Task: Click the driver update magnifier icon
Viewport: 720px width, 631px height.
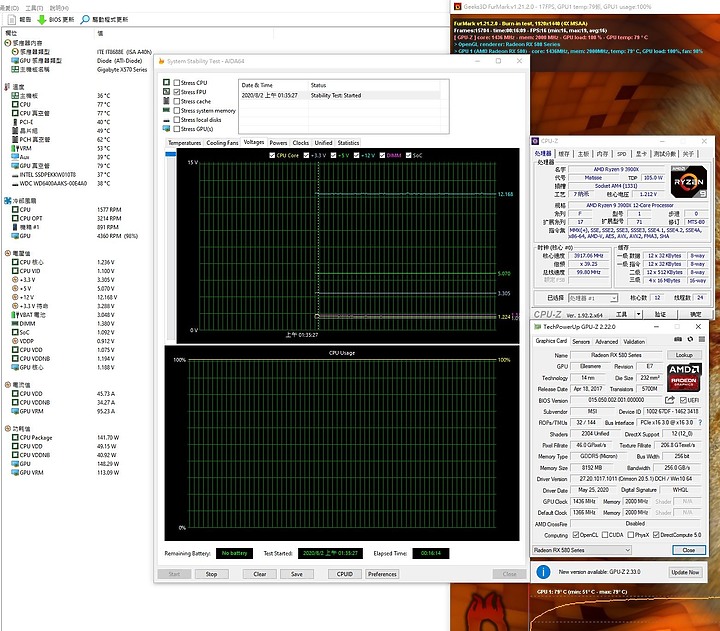Action: 85,19
